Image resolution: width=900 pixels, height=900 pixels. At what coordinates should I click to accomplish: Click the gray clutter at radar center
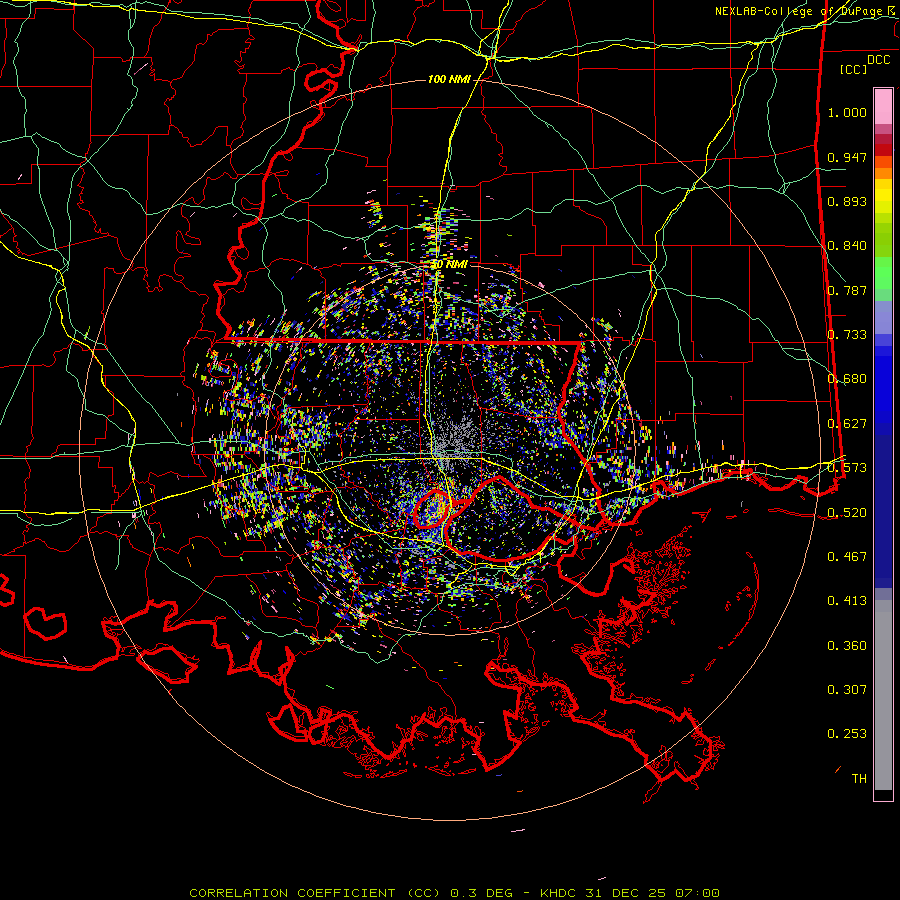[x=453, y=439]
